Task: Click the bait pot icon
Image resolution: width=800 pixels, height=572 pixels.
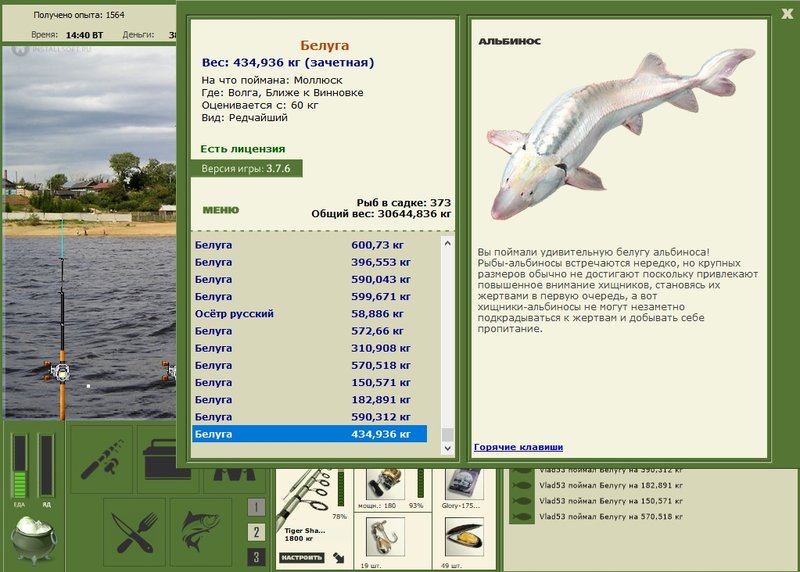Action: 34,539
